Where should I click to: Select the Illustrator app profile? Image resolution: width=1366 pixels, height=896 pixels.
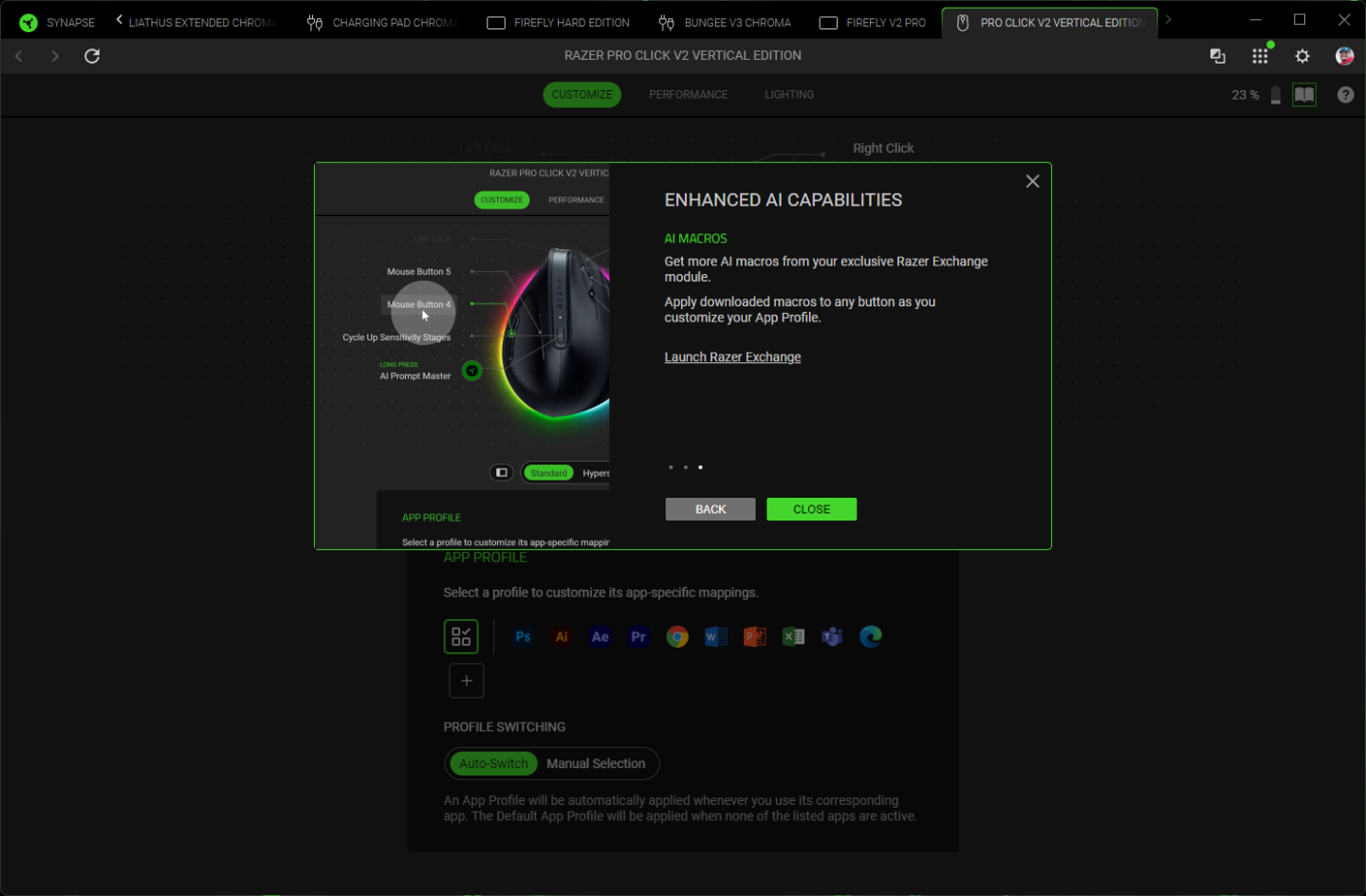click(562, 636)
